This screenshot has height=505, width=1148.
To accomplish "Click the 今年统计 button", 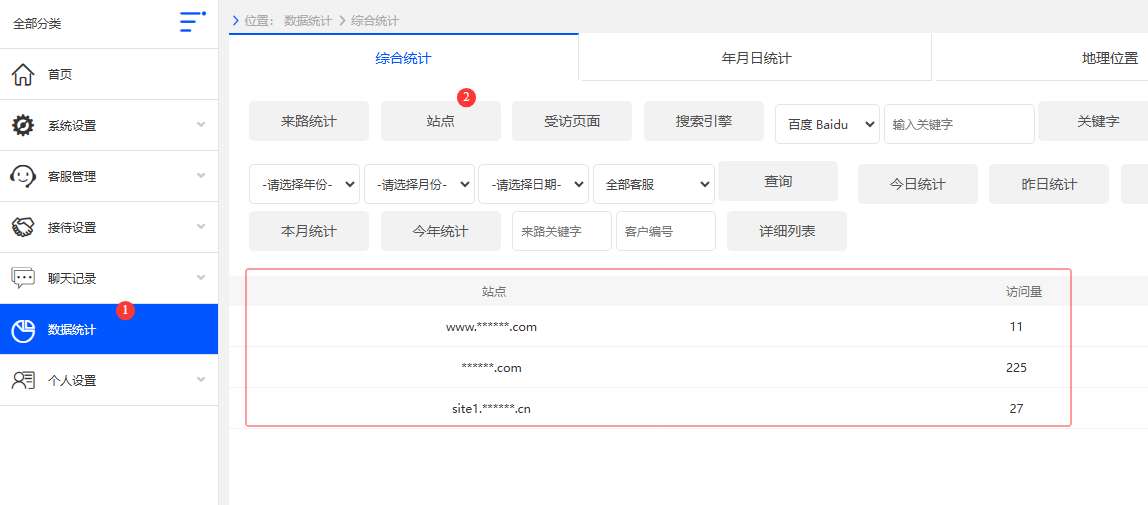I will pos(441,231).
